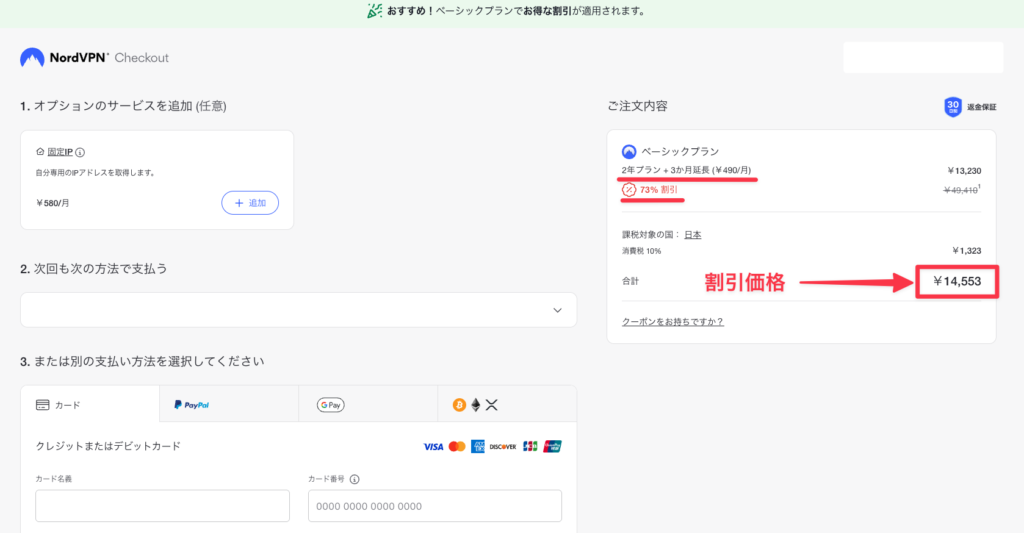Image resolution: width=1024 pixels, height=533 pixels.
Task: Click the 73% discount percent badge icon
Action: [628, 189]
